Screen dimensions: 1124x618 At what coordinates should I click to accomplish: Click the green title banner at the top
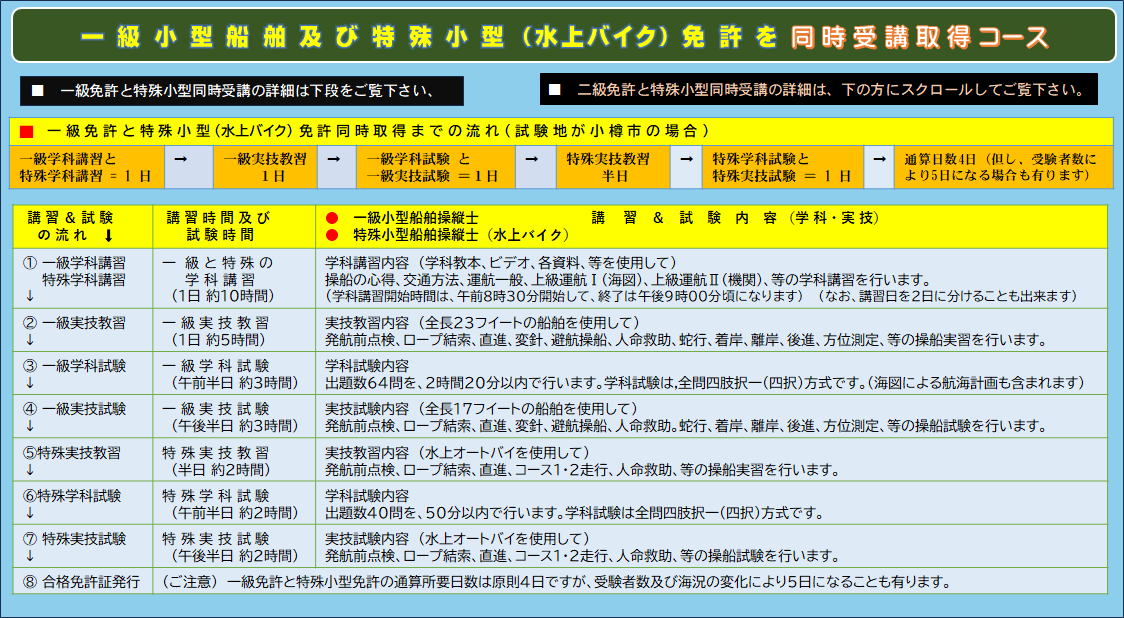(562, 36)
